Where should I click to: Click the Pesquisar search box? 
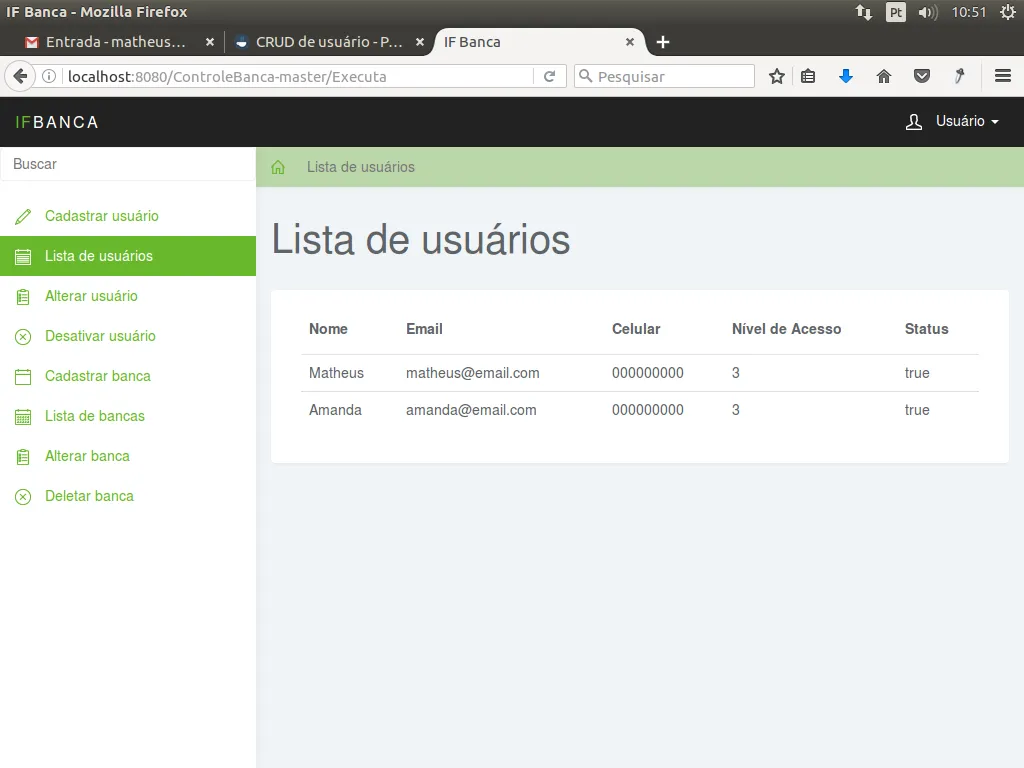click(x=664, y=76)
